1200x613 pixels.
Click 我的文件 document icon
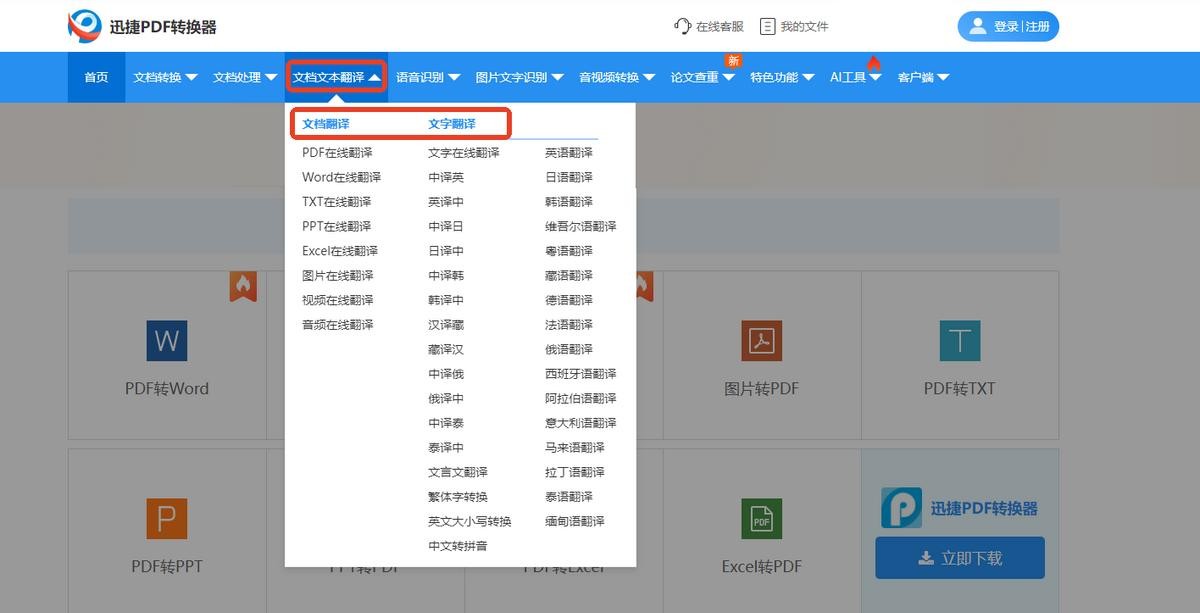(x=767, y=26)
